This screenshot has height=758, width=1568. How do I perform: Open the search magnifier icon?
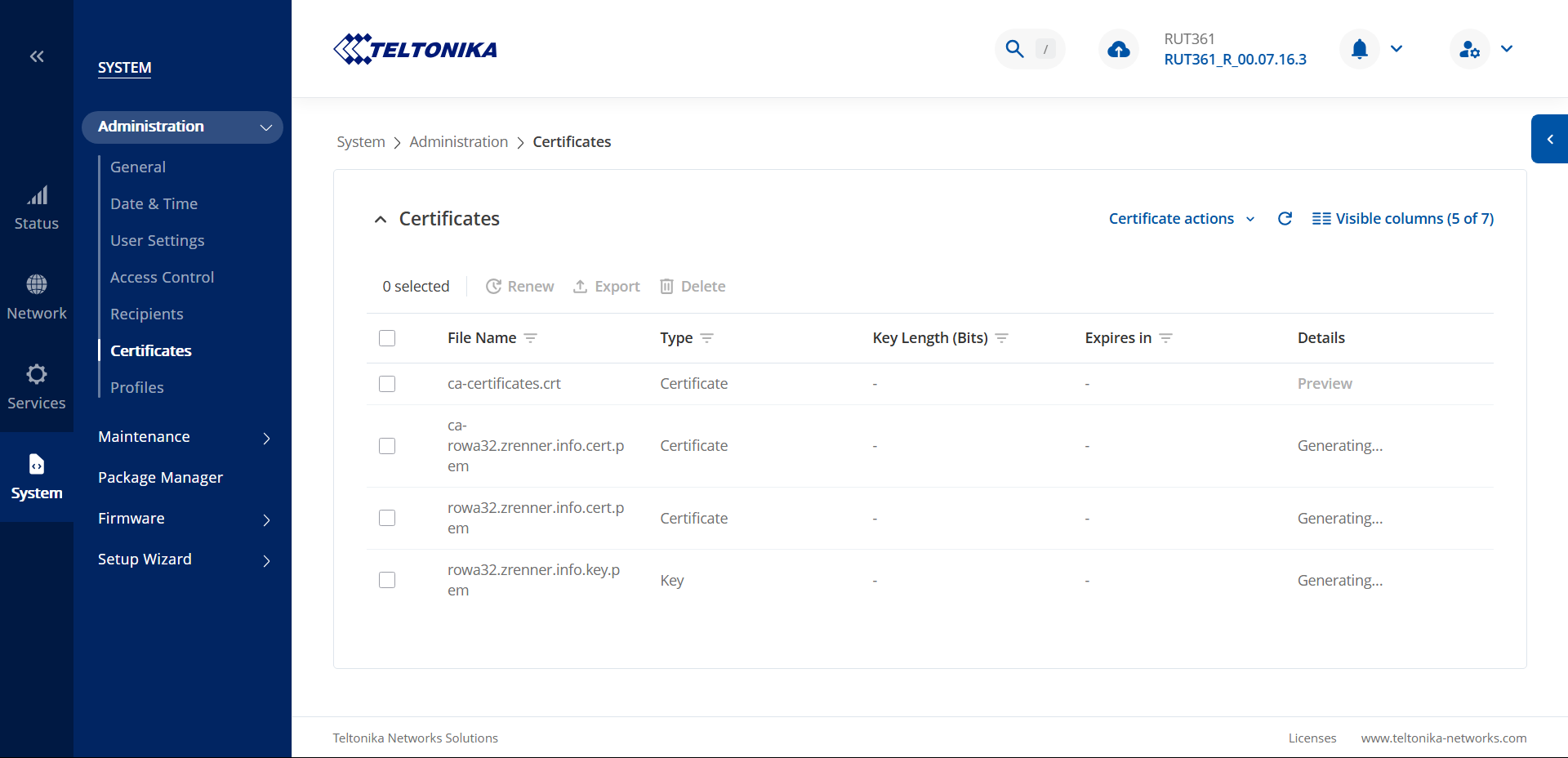pos(1014,49)
